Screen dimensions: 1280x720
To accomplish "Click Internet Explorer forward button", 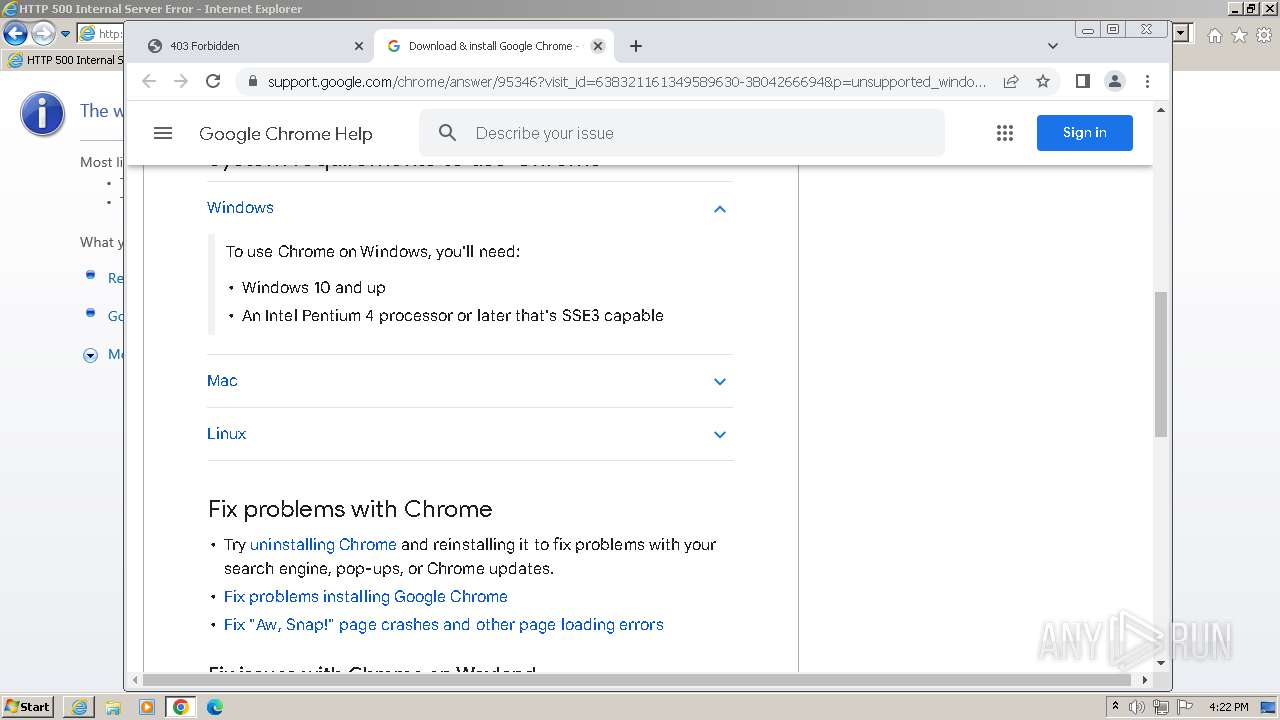I will coord(43,33).
